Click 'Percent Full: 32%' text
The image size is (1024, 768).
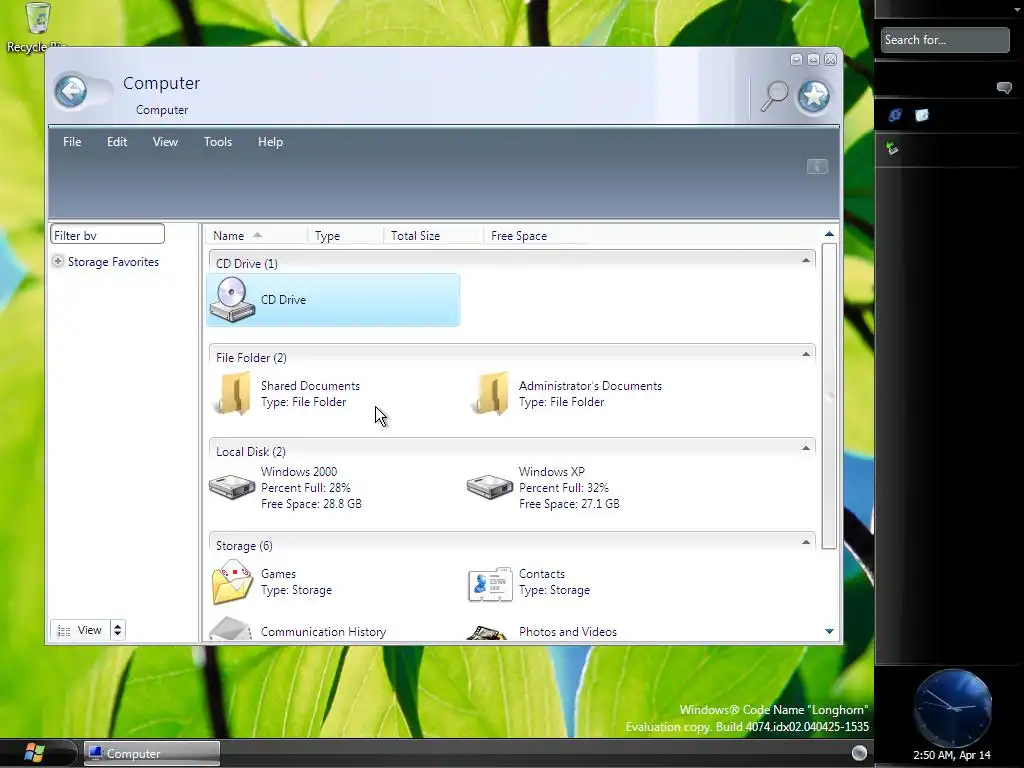click(x=564, y=488)
